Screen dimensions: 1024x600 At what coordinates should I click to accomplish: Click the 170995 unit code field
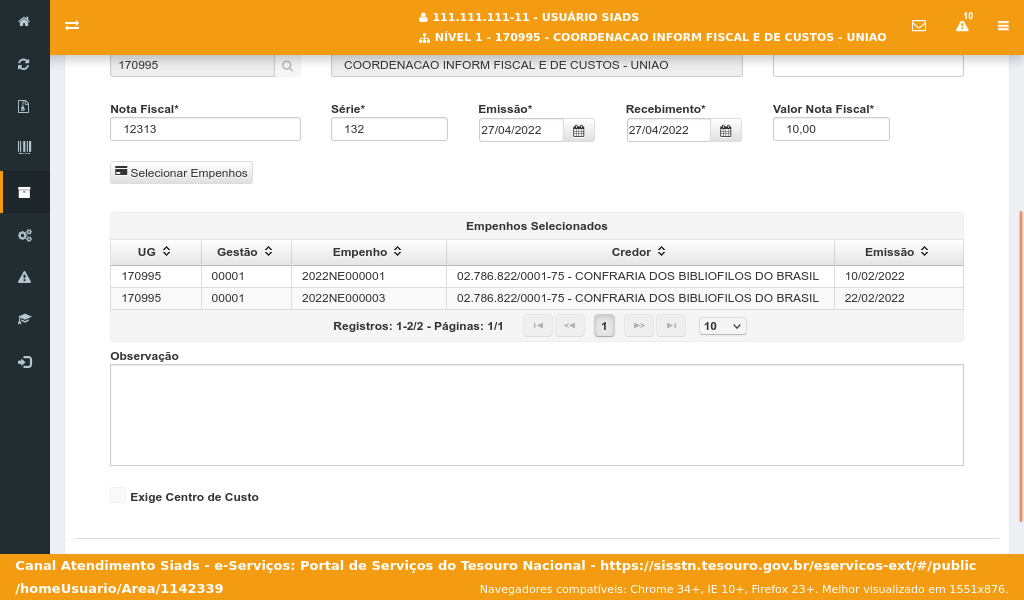tap(192, 66)
